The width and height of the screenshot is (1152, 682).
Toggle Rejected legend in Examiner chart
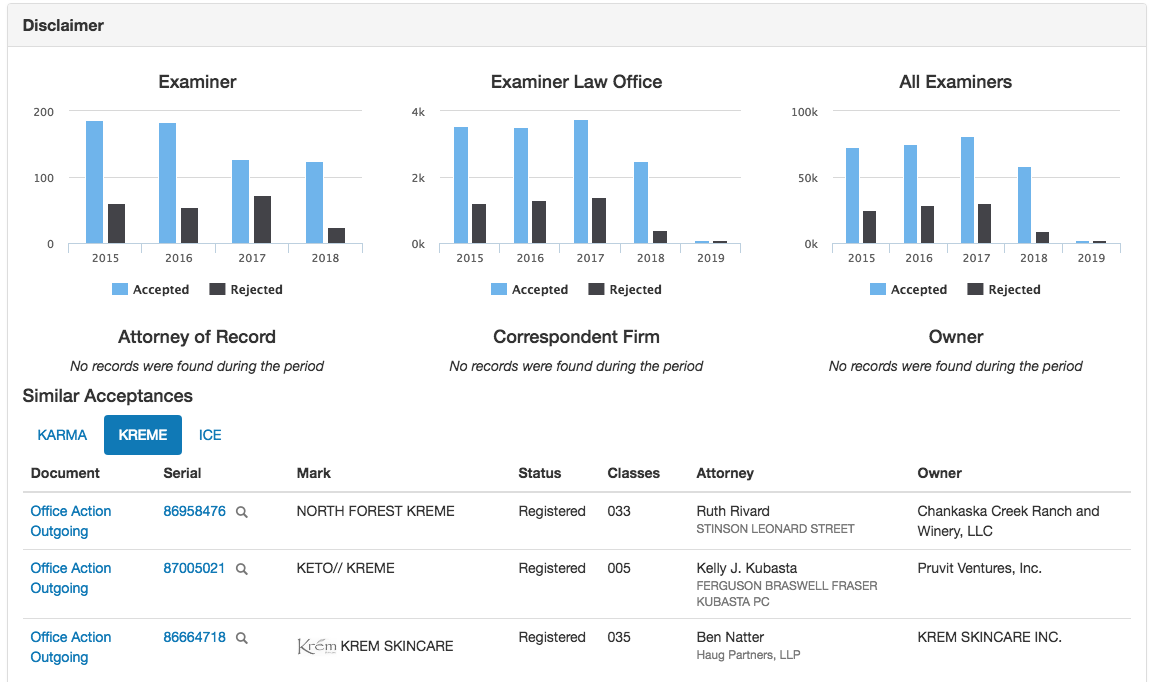246,289
